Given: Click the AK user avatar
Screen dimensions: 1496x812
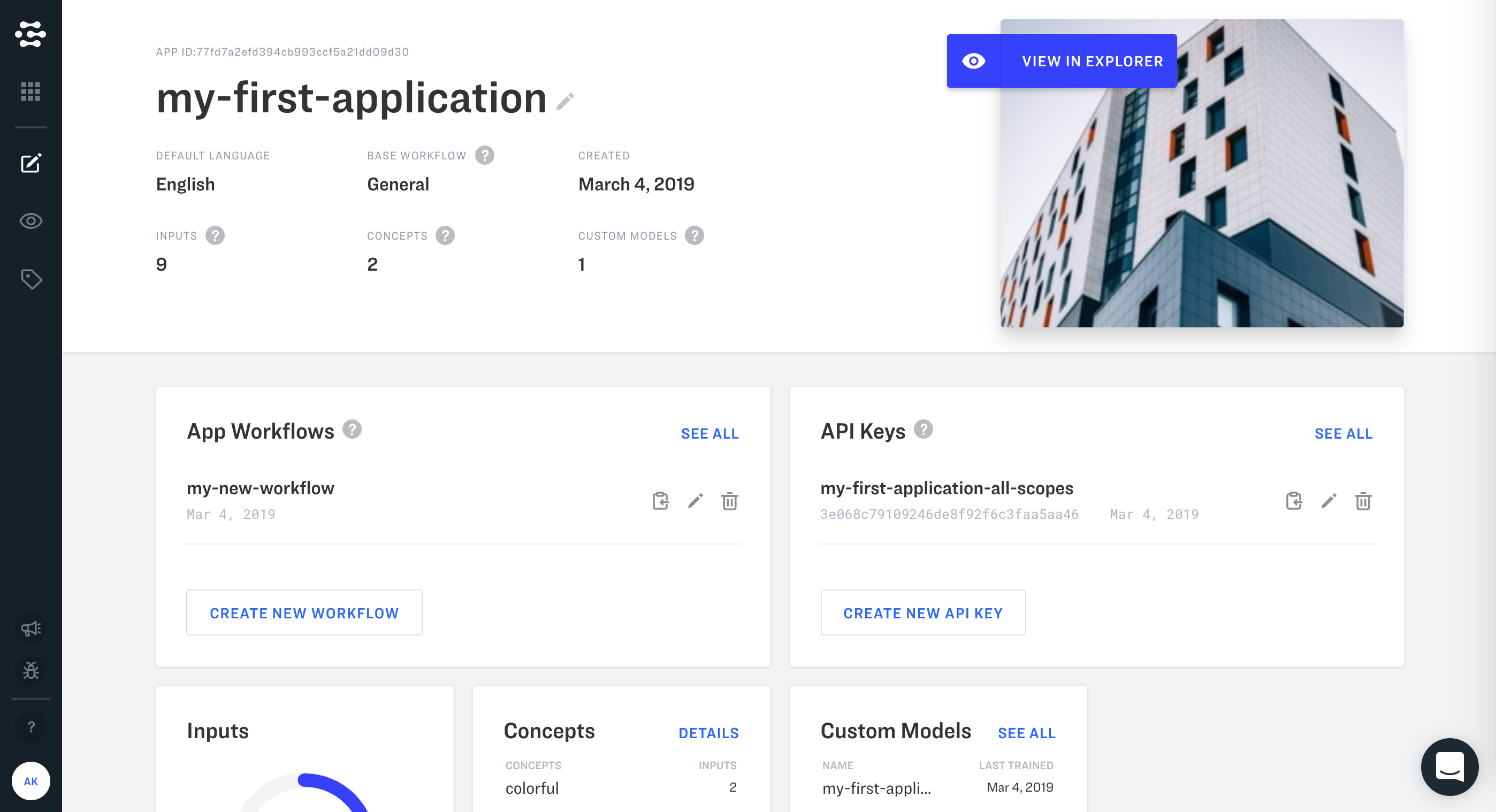Looking at the screenshot, I should pos(30,780).
